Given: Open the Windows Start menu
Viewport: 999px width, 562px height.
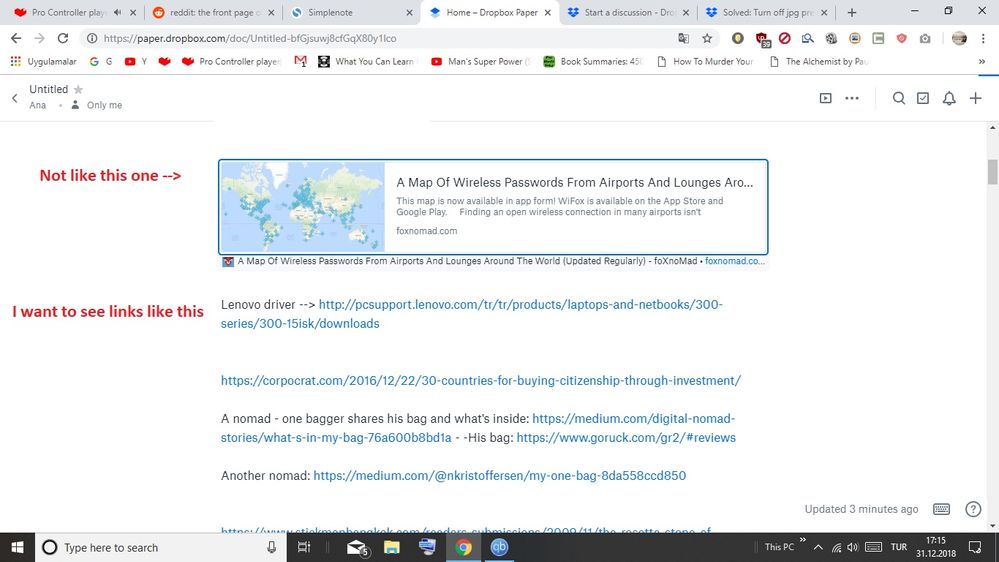Looking at the screenshot, I should pos(17,547).
